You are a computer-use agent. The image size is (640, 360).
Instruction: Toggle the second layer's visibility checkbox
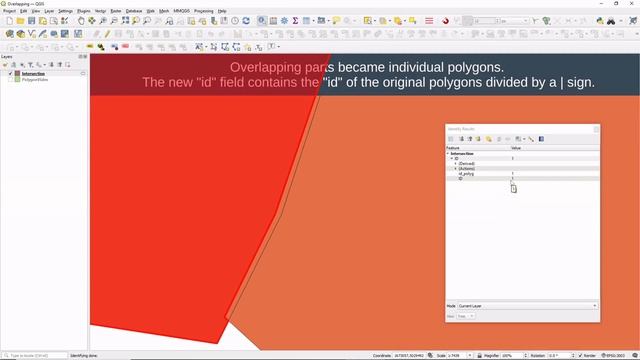pos(11,80)
